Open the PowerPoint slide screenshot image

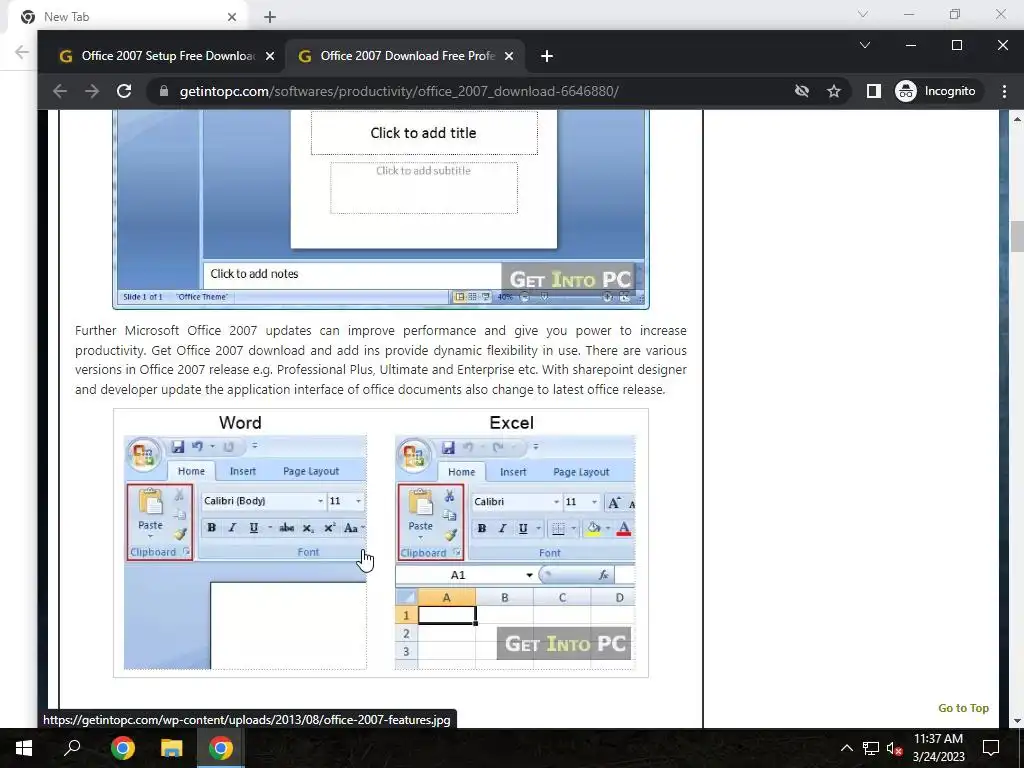click(381, 209)
